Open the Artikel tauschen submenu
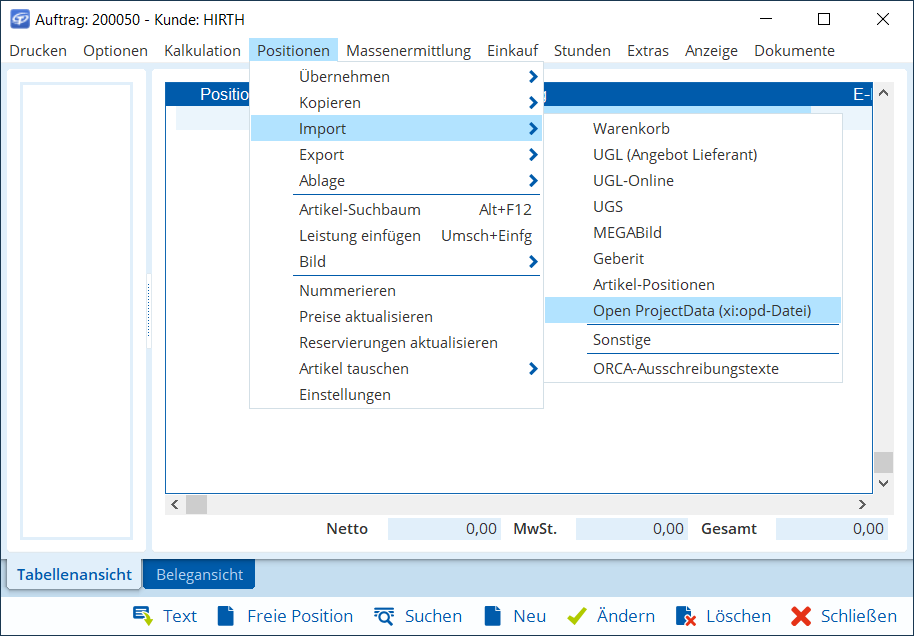914x636 pixels. (x=533, y=369)
